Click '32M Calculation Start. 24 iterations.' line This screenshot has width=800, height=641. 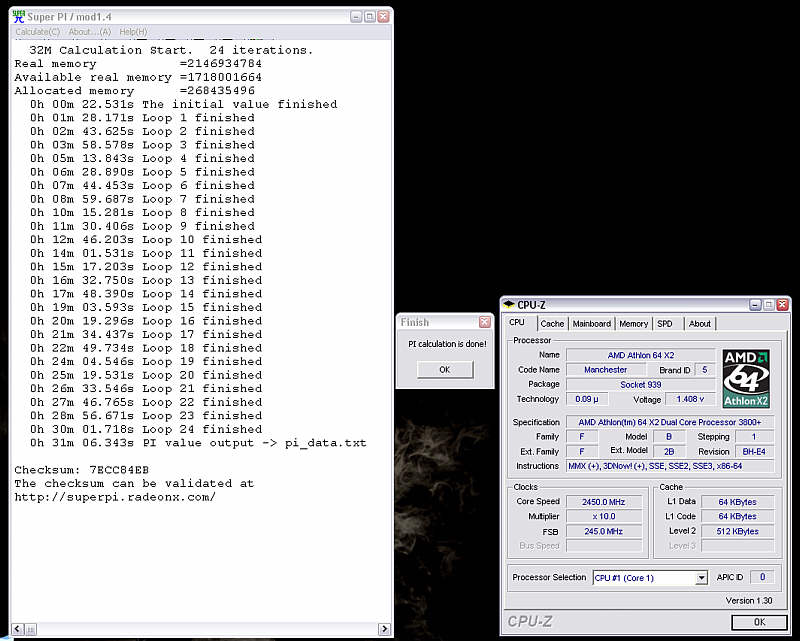pos(171,50)
